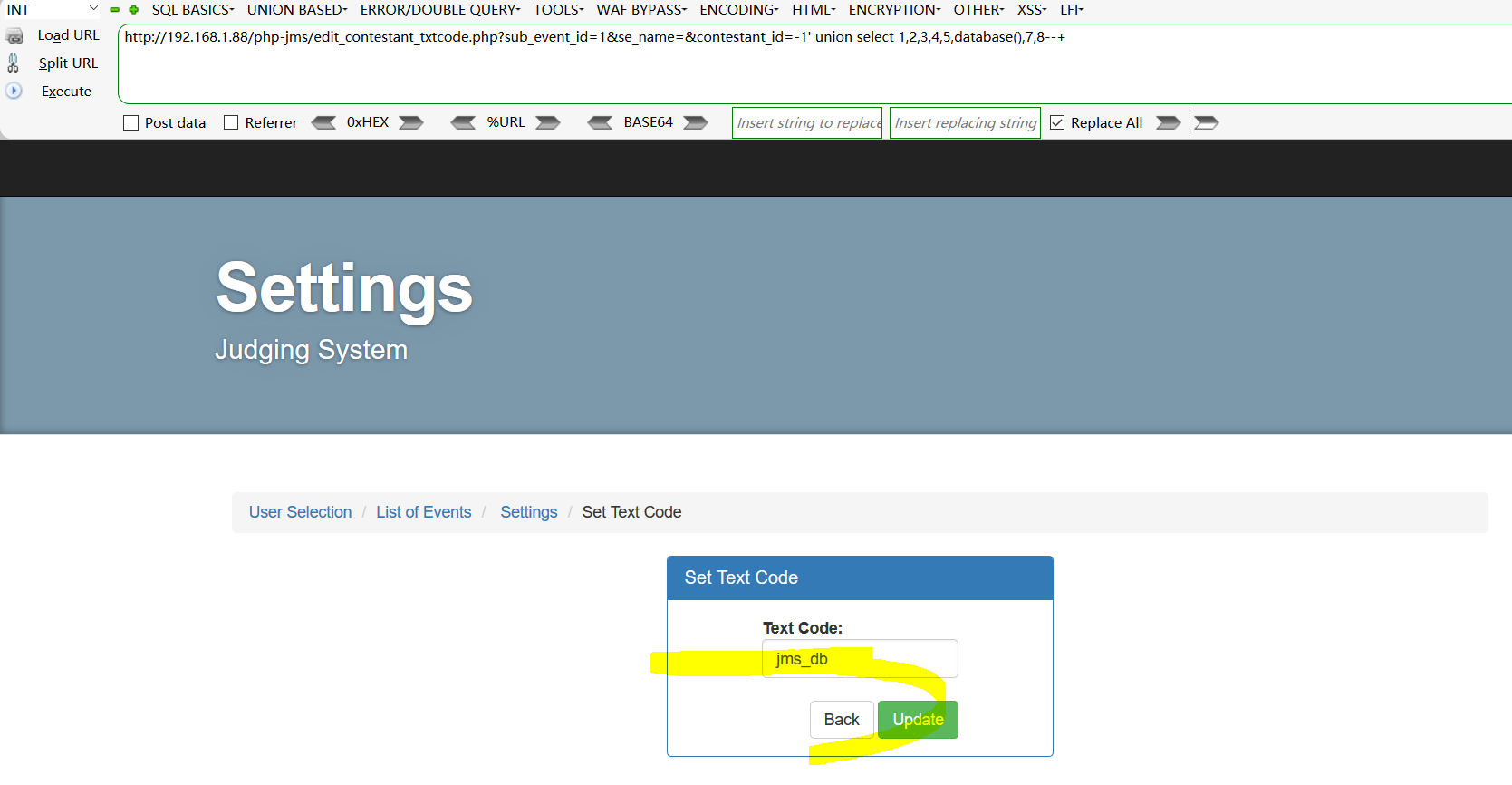
Task: Click the outlined arrow at toolbar end
Action: (1207, 122)
